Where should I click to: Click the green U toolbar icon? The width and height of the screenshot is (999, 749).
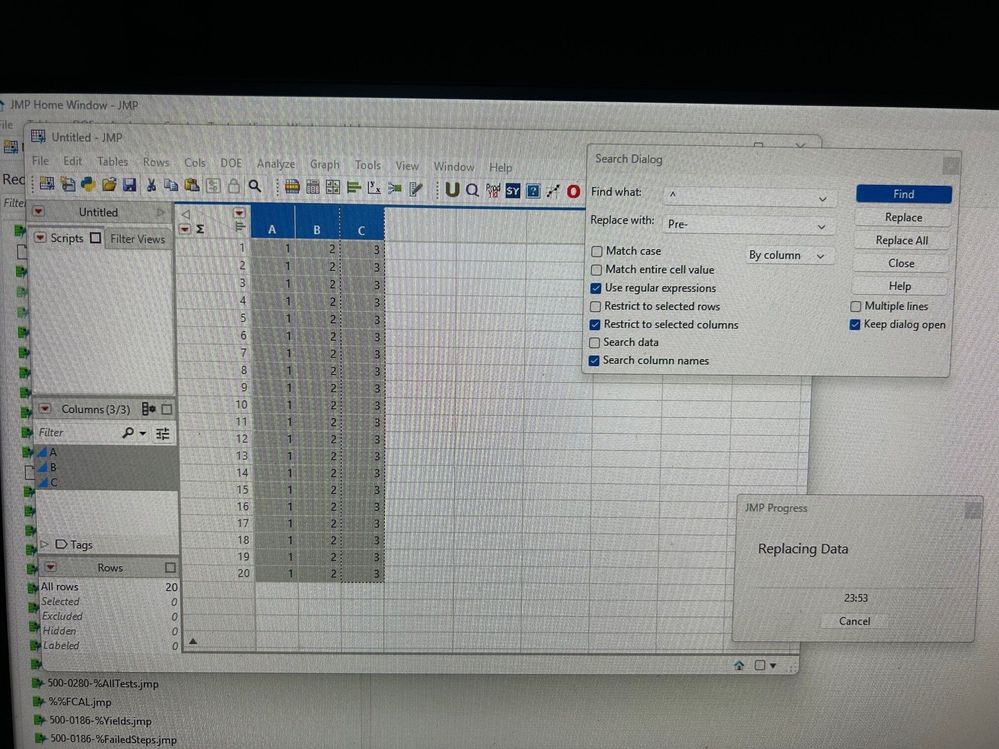pos(452,189)
